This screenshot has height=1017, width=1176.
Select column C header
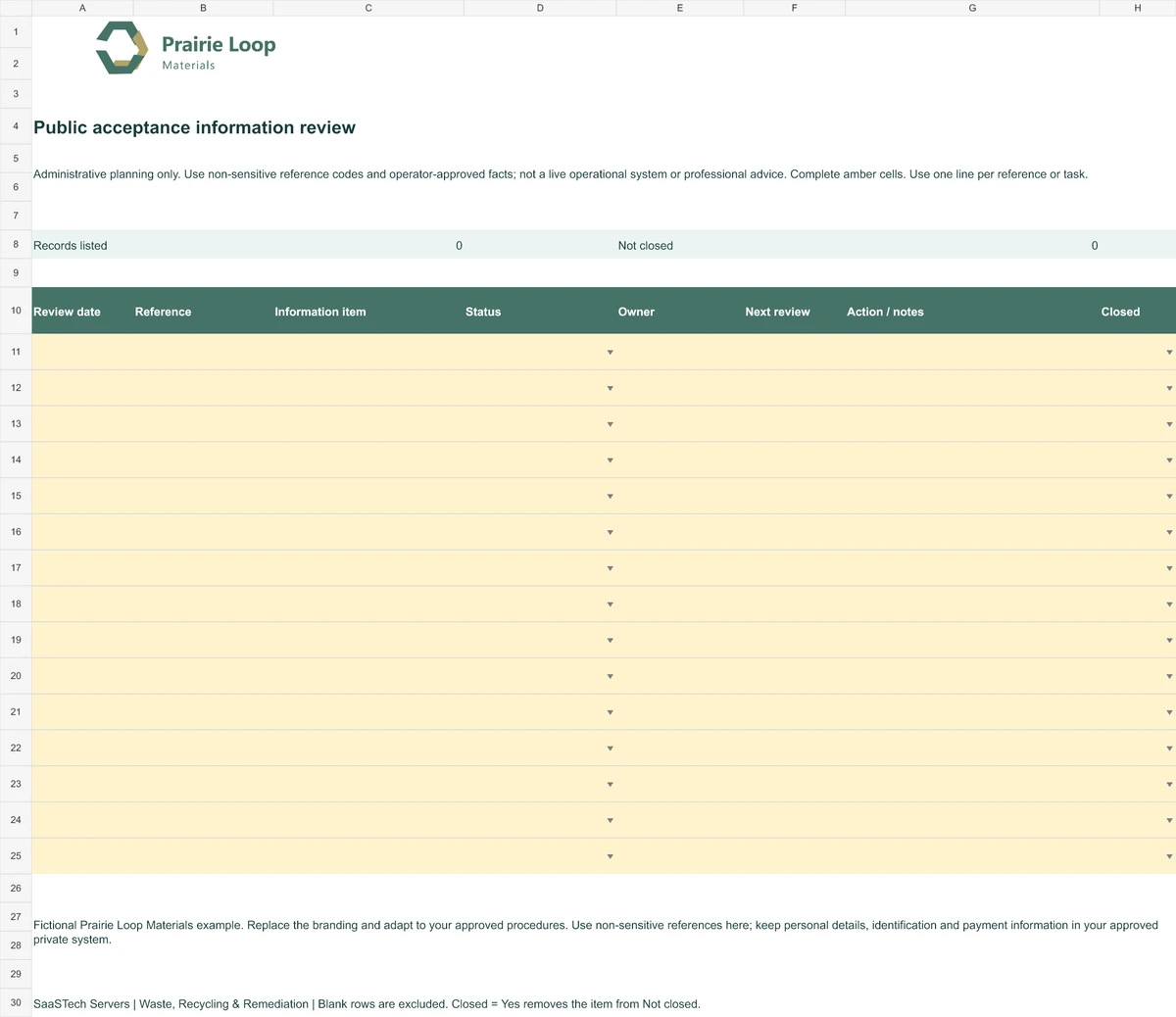[x=368, y=8]
